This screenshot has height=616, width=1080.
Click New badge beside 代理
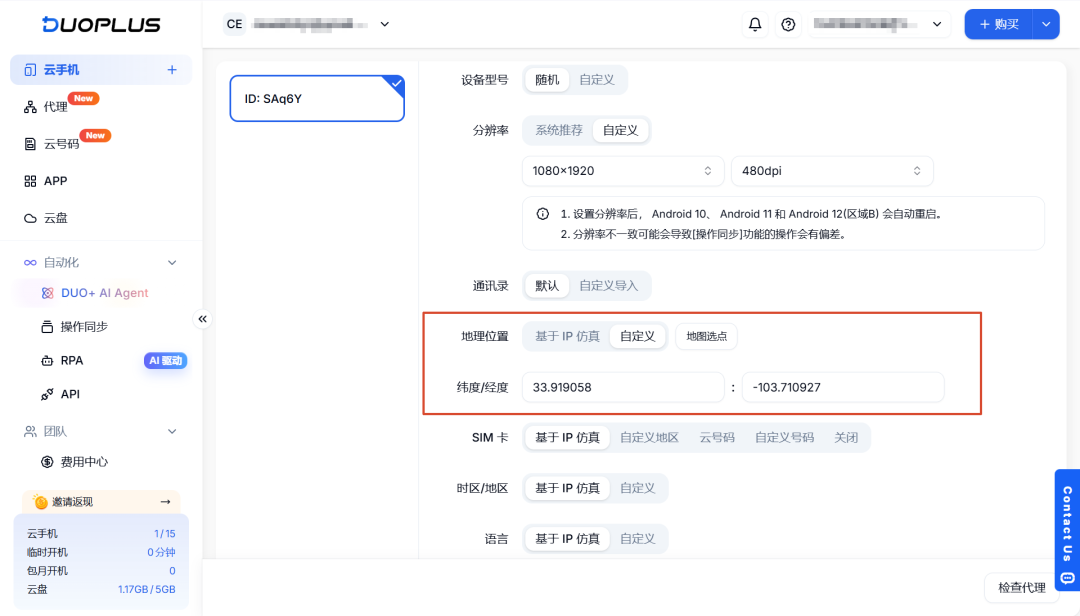coord(83,99)
